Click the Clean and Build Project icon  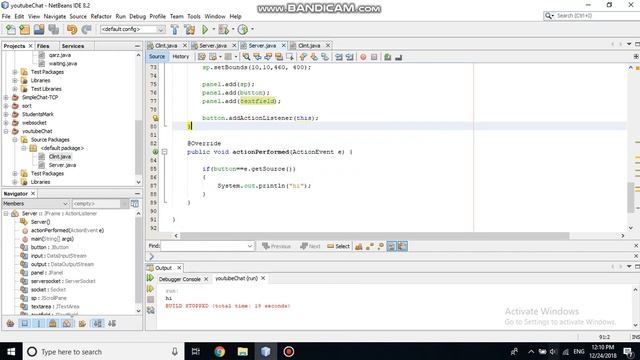tap(190, 29)
